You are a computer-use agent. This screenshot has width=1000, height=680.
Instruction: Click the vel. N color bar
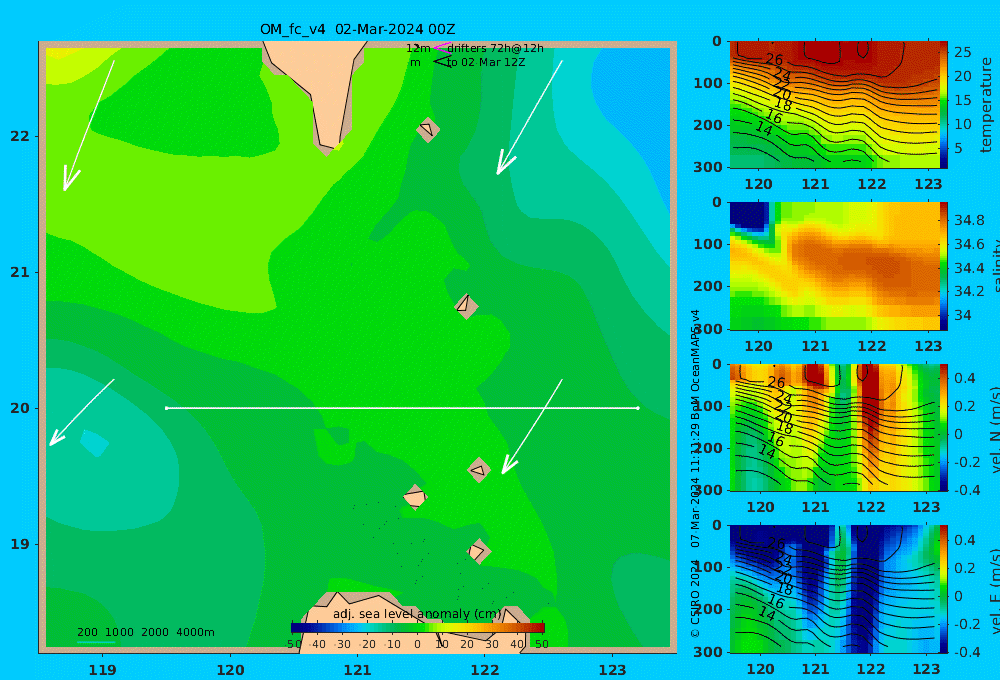[x=944, y=427]
